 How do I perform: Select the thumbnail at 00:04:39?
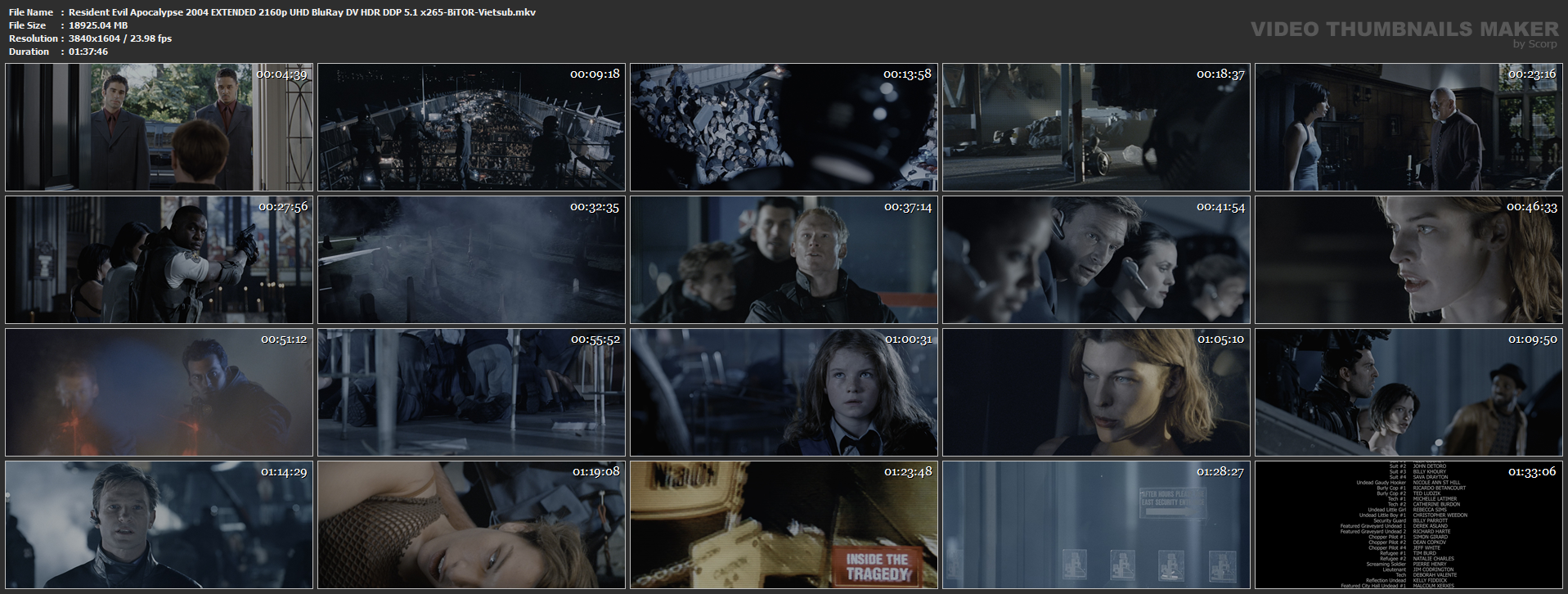tap(159, 128)
